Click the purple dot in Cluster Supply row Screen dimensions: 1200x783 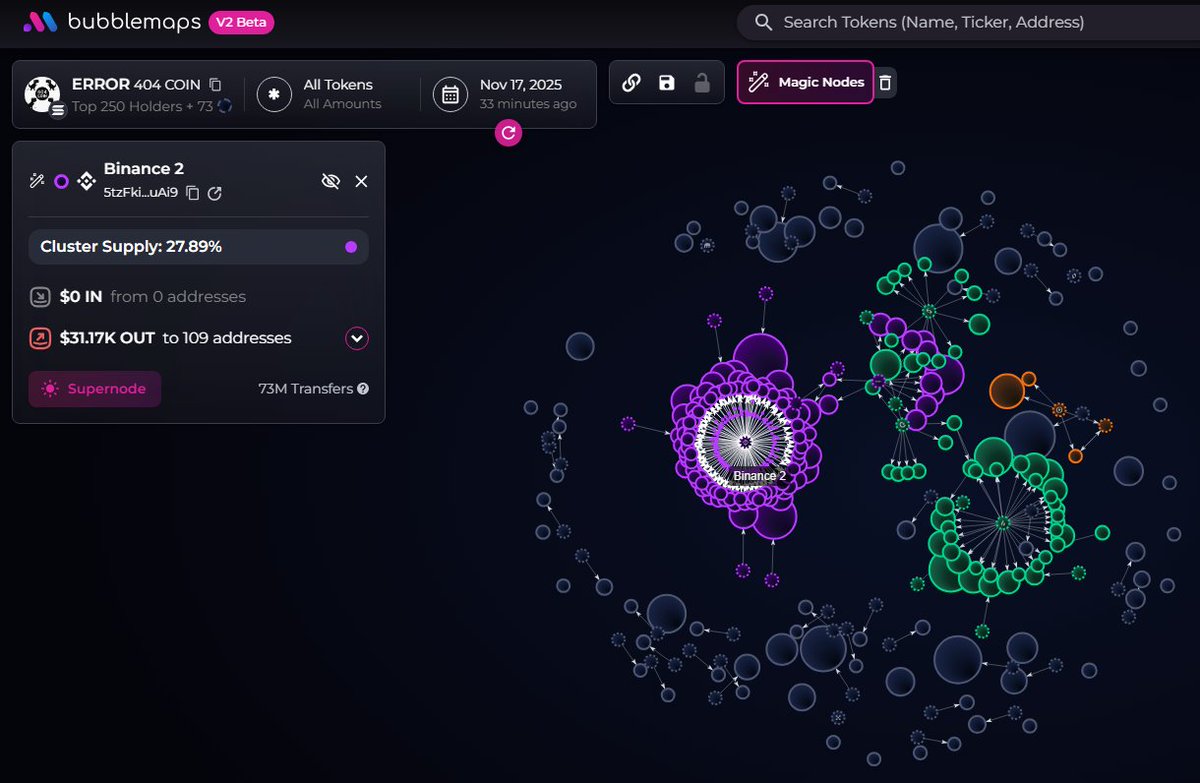[x=351, y=247]
